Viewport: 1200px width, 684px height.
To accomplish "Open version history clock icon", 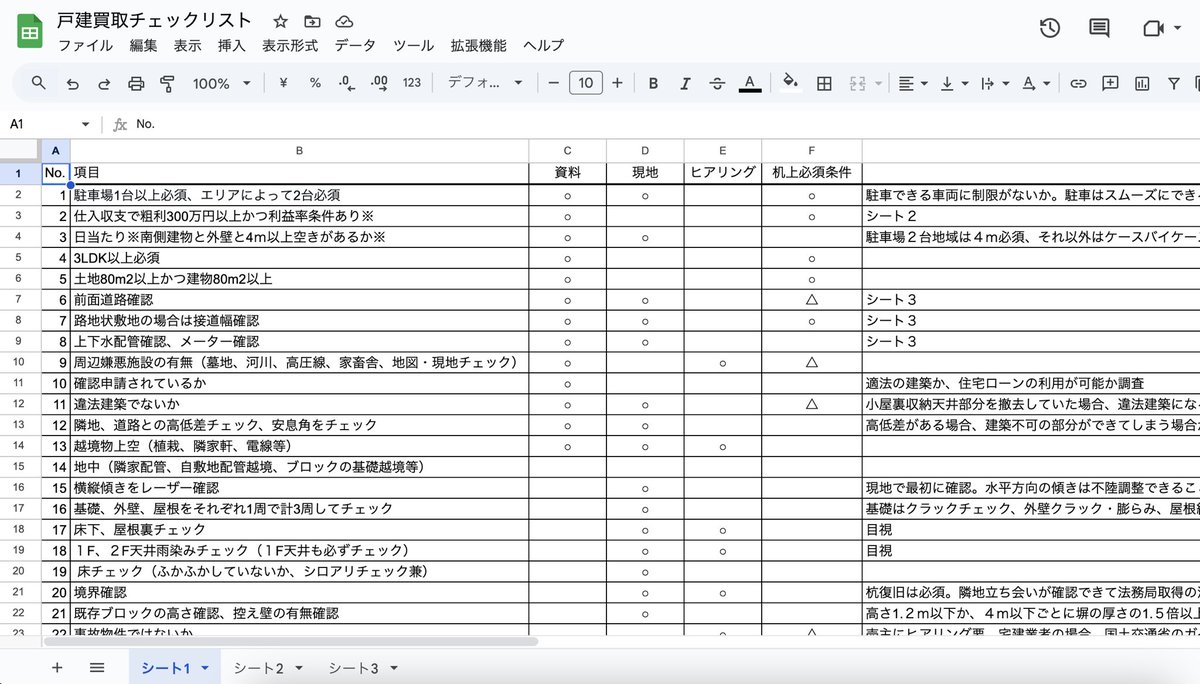I will [x=1049, y=28].
